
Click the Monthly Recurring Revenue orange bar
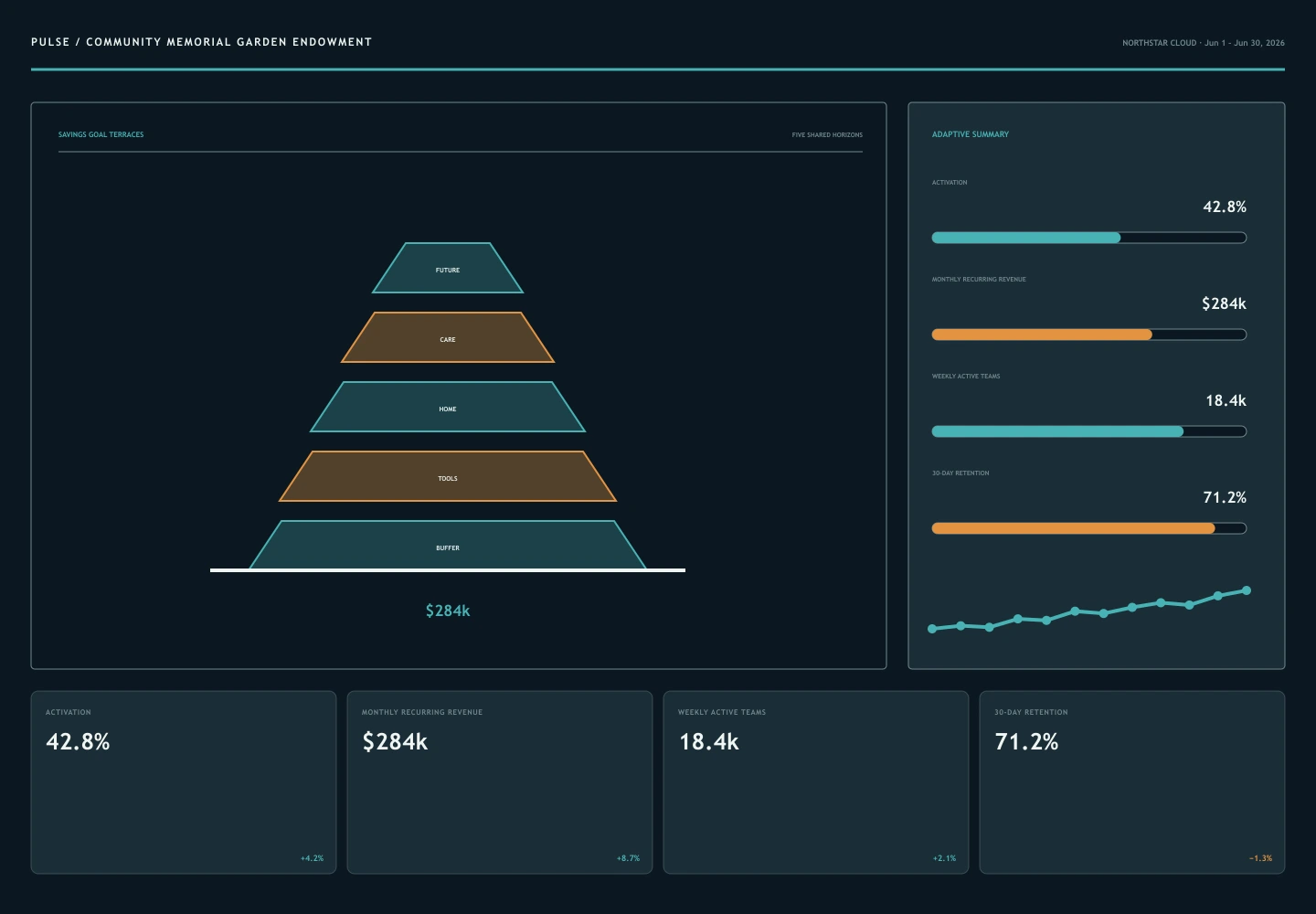click(x=1089, y=335)
